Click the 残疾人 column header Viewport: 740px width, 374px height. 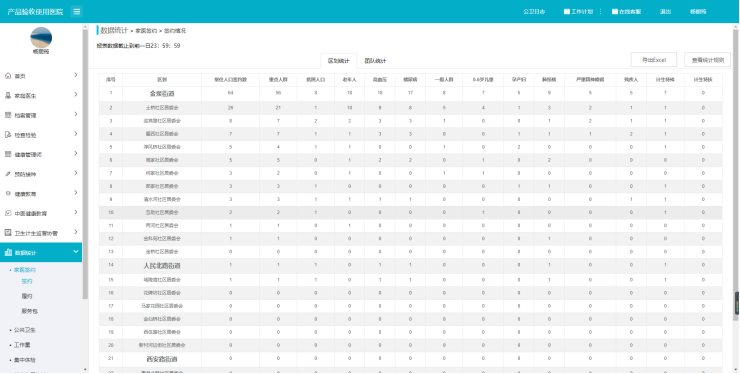point(631,80)
